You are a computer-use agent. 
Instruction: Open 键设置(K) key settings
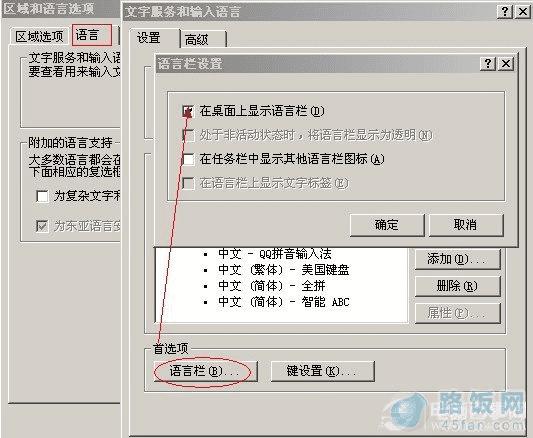[x=323, y=371]
